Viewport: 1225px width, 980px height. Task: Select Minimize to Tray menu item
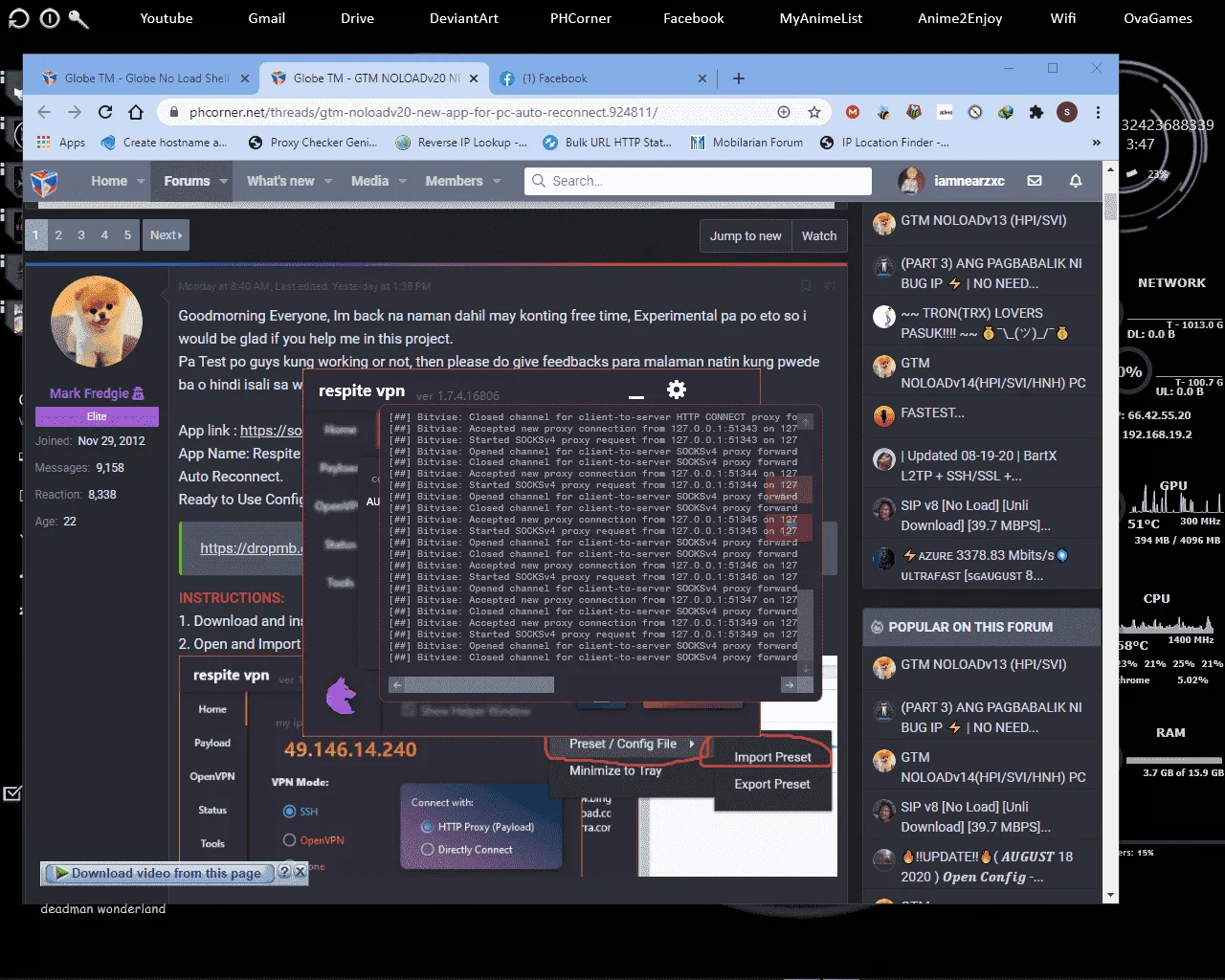[615, 770]
